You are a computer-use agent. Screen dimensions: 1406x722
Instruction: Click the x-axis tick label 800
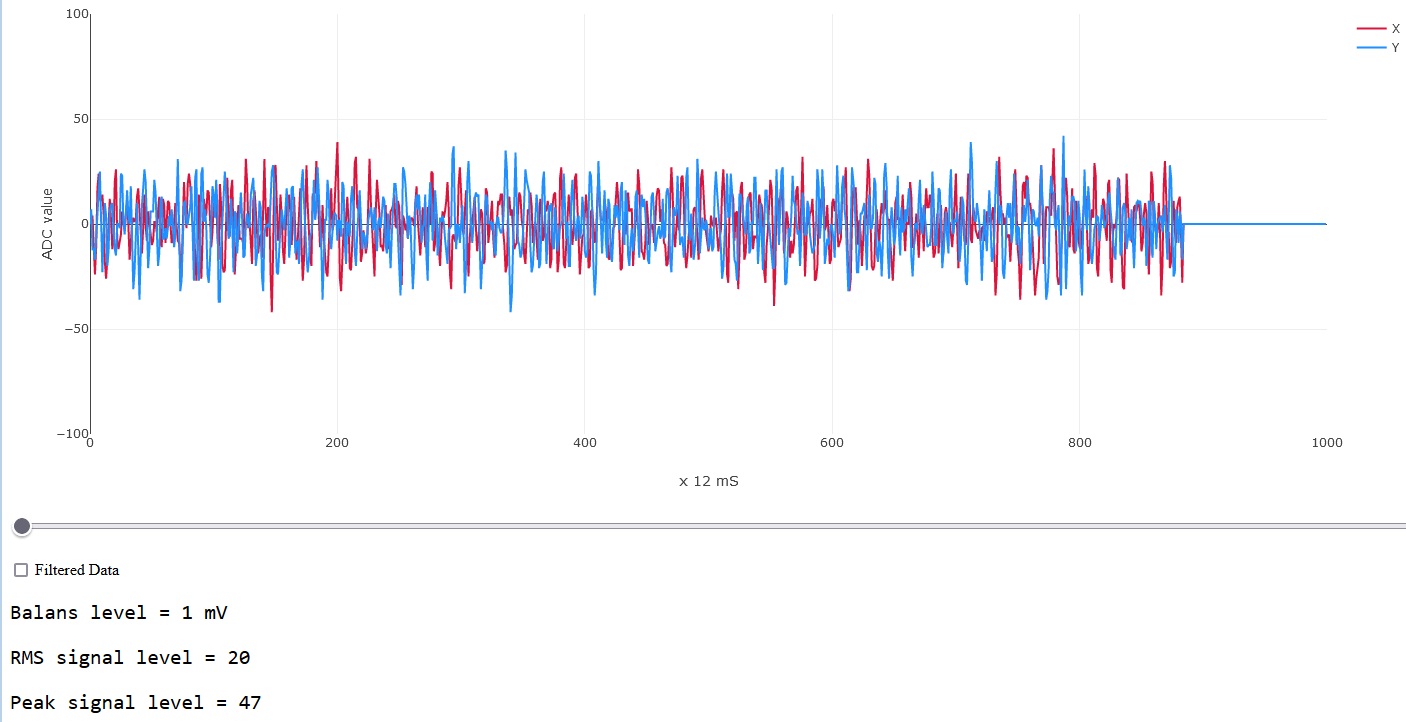[1080, 443]
